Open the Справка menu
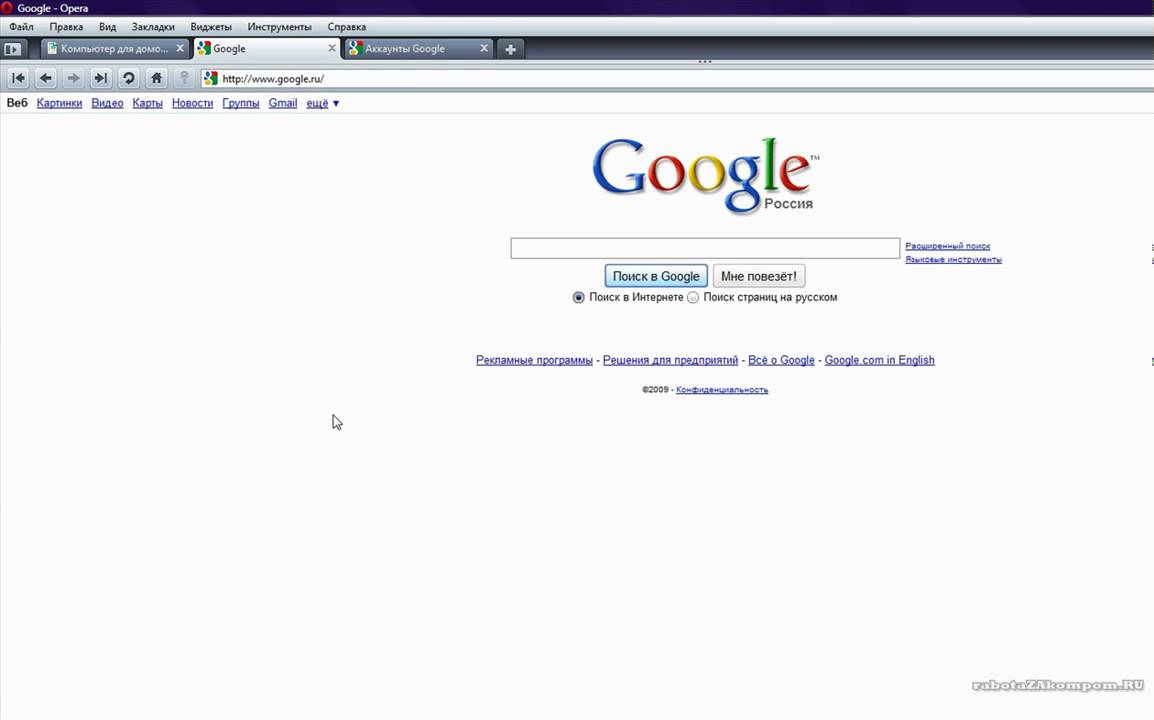The width and height of the screenshot is (1154, 720). pos(347,27)
